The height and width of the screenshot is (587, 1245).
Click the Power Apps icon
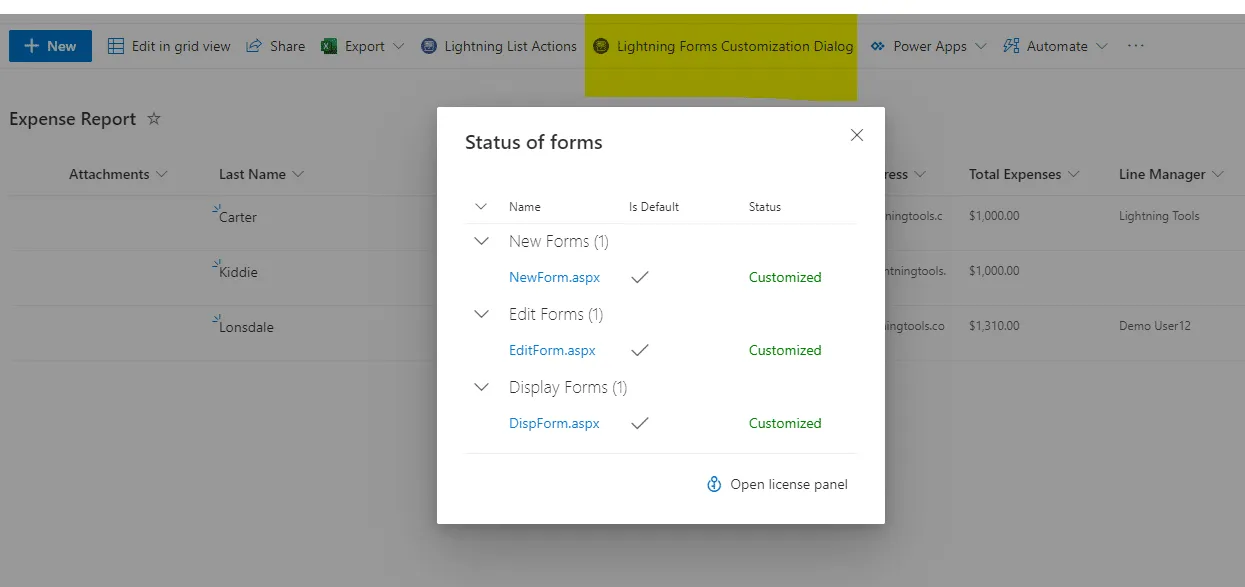(878, 45)
